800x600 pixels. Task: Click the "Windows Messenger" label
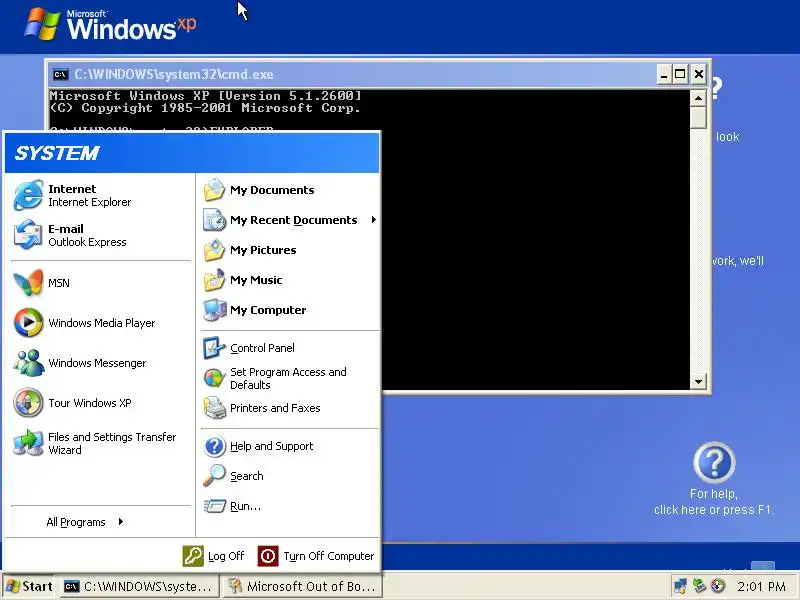pos(97,363)
